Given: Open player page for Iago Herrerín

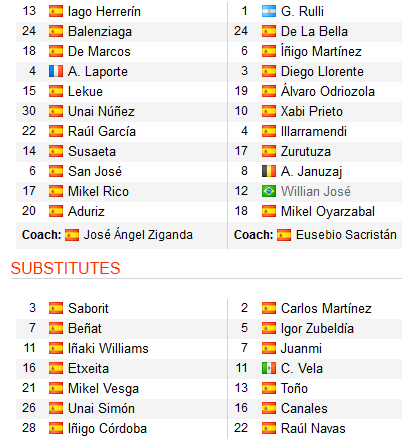Looking at the screenshot, I should (104, 12).
